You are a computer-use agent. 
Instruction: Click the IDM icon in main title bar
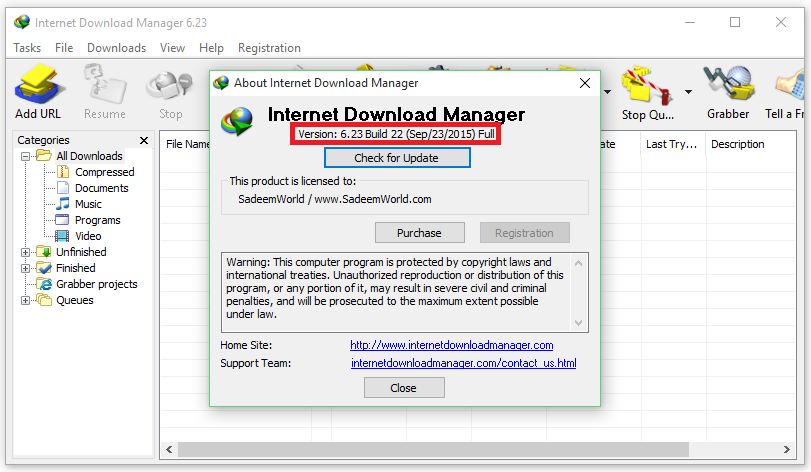[22, 22]
